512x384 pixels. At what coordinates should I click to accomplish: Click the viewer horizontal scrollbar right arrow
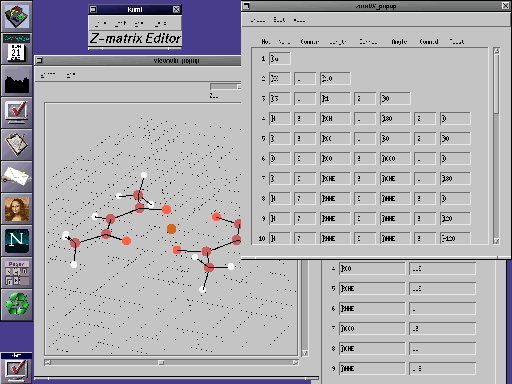coord(295,362)
